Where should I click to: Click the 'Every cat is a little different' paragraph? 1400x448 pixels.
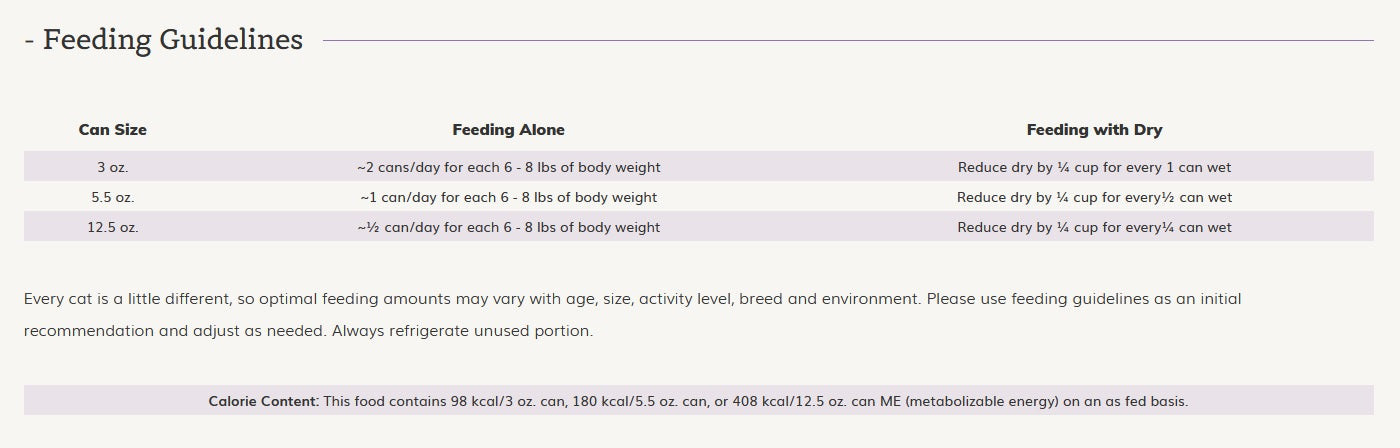click(633, 314)
